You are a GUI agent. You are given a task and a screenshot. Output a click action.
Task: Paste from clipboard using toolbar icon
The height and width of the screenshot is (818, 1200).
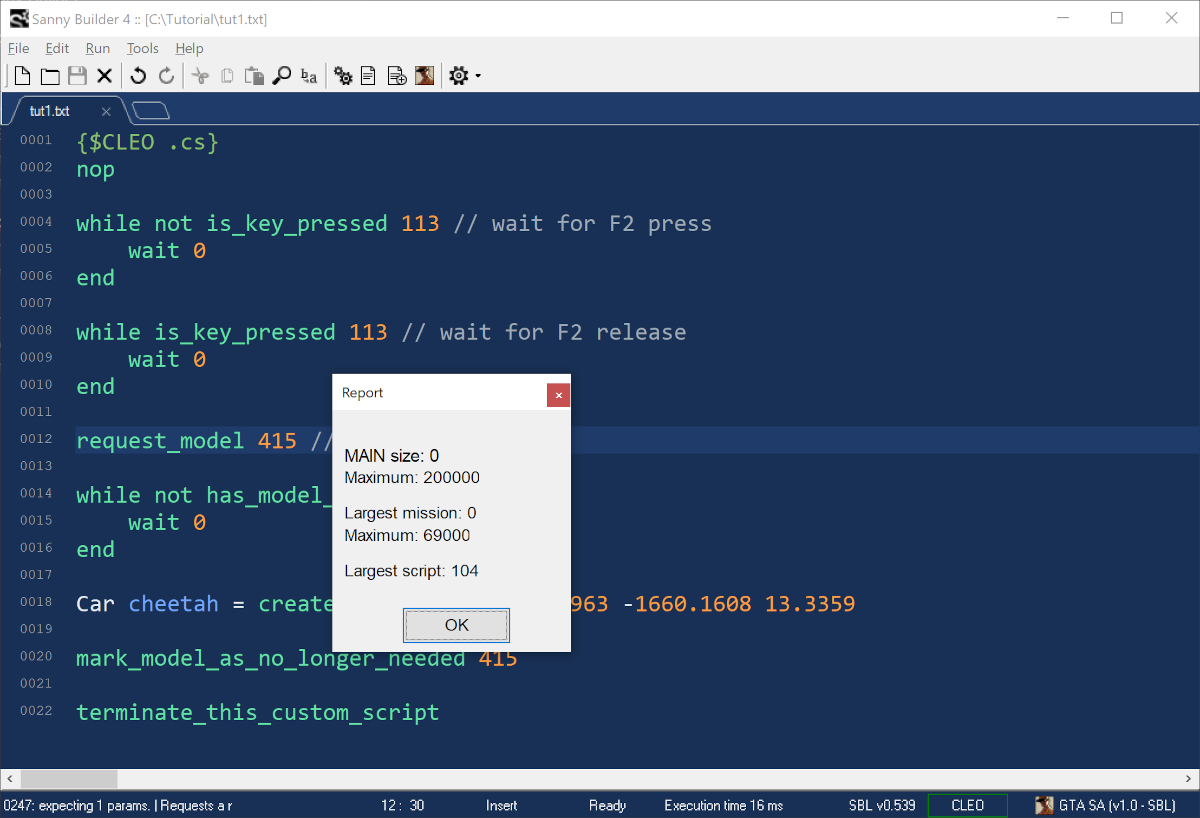(255, 76)
